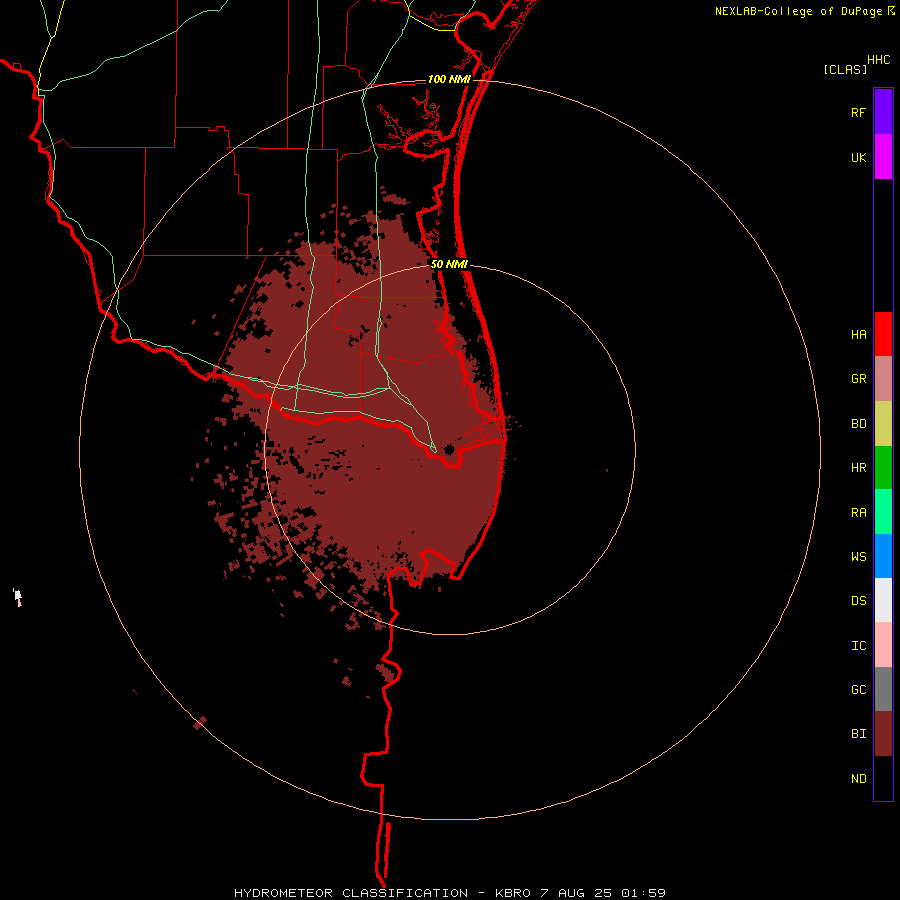900x900 pixels.
Task: Click the dark green HR swatch
Action: pos(883,468)
